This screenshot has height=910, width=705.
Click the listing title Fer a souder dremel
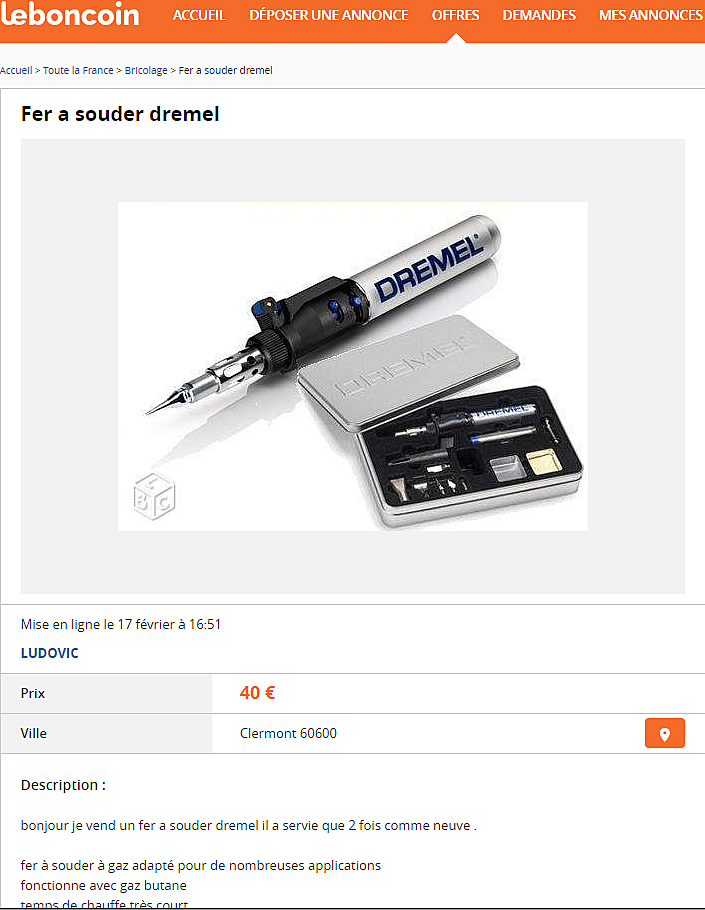pos(120,114)
